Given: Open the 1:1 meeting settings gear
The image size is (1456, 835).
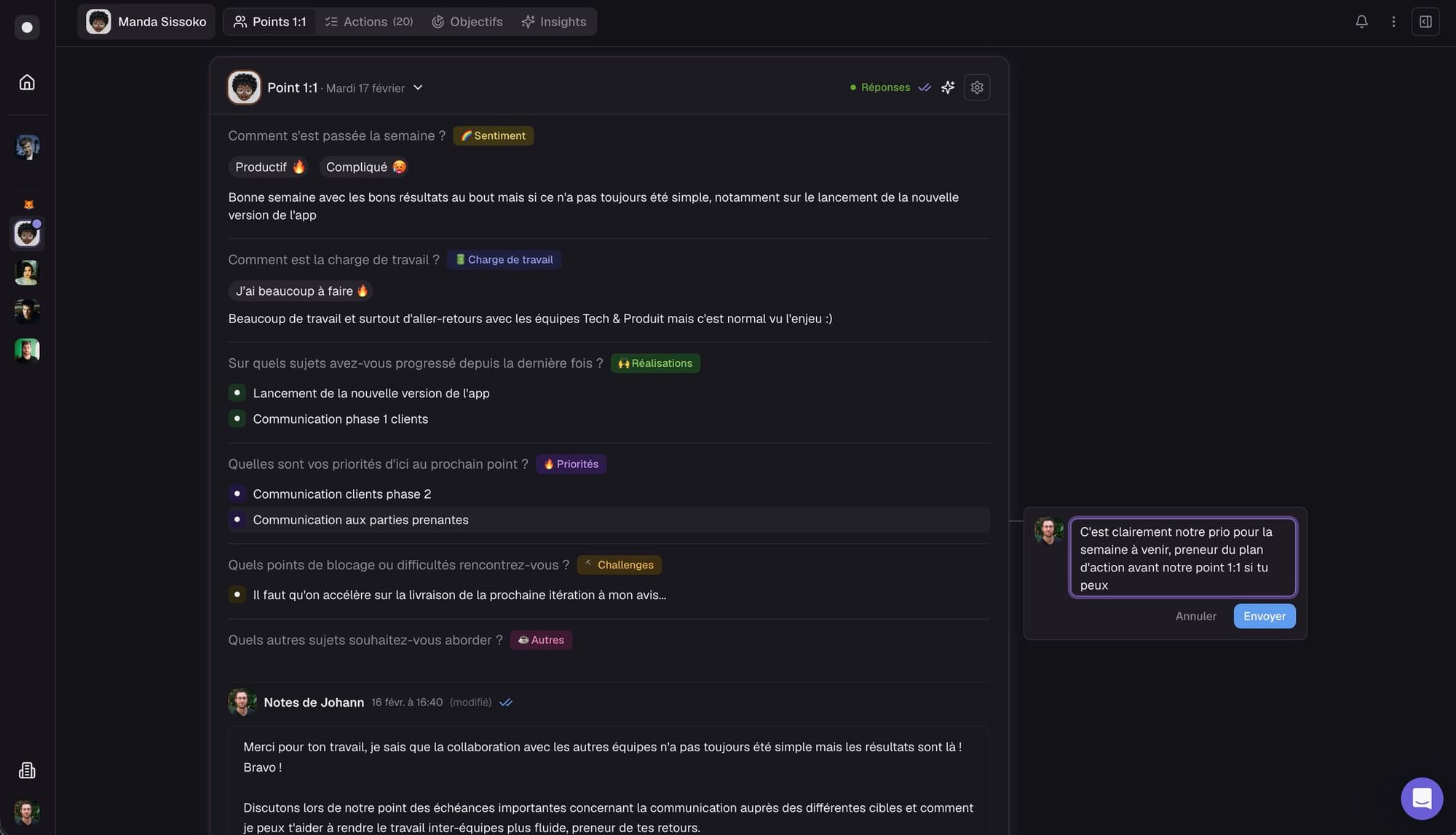Looking at the screenshot, I should (977, 87).
